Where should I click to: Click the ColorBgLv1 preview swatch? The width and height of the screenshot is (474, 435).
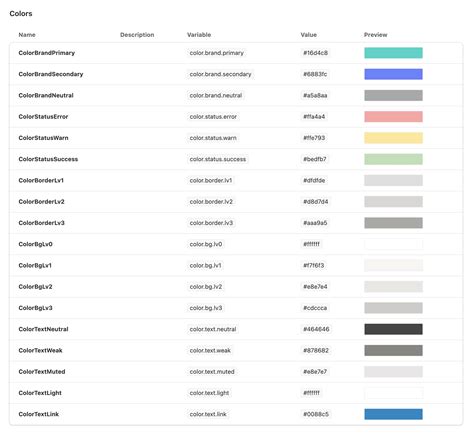click(x=393, y=265)
